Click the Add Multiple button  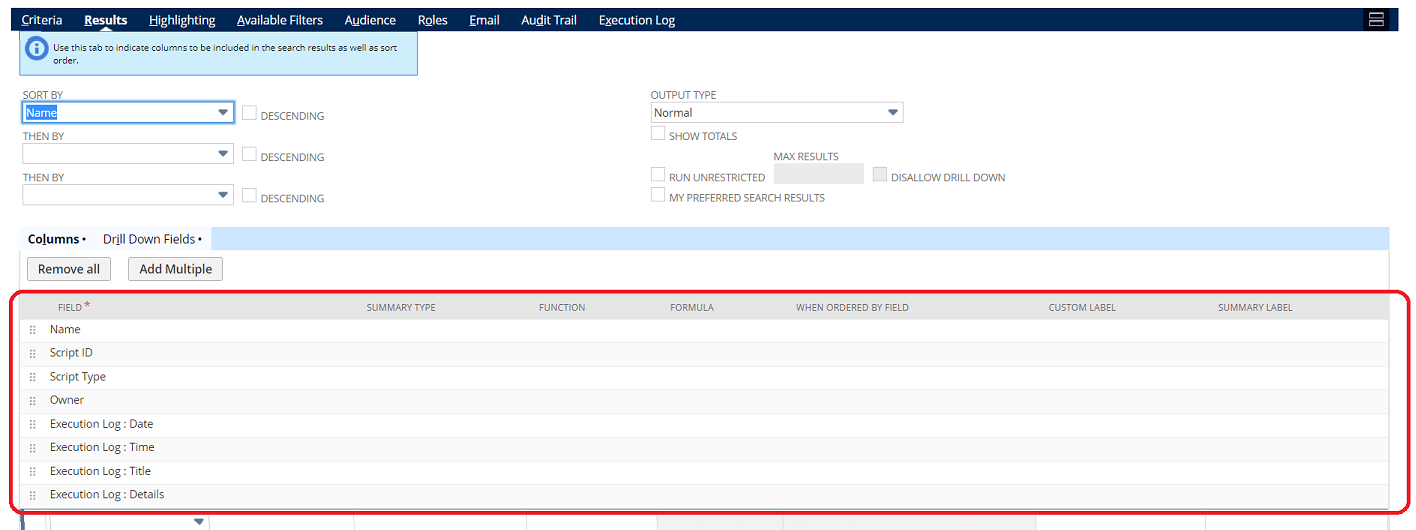[175, 269]
